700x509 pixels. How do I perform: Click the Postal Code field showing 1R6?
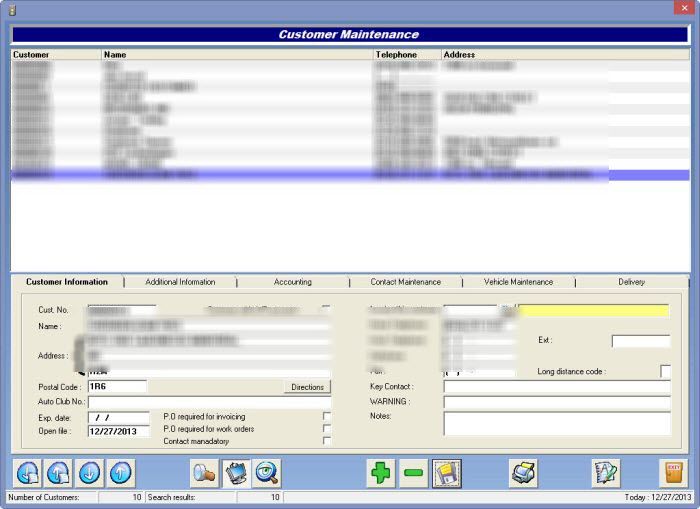coord(117,387)
